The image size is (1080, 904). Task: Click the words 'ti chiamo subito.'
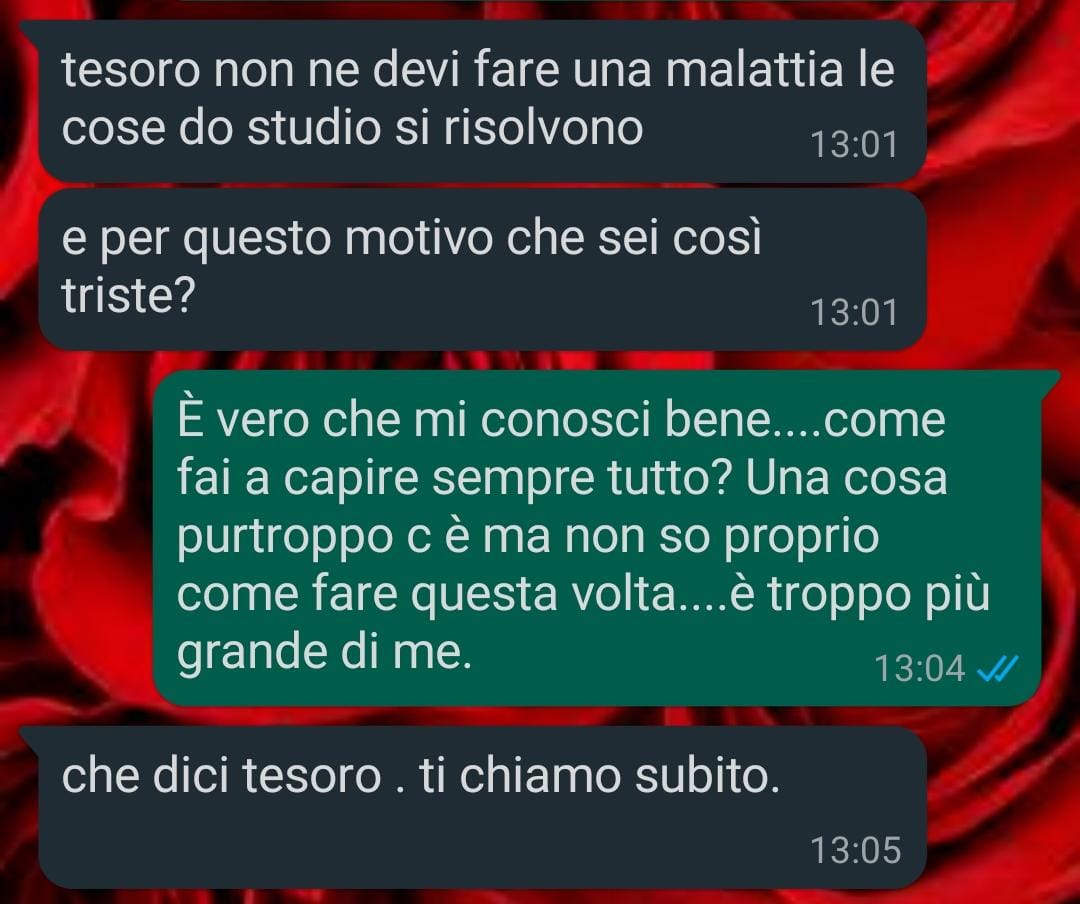point(600,776)
